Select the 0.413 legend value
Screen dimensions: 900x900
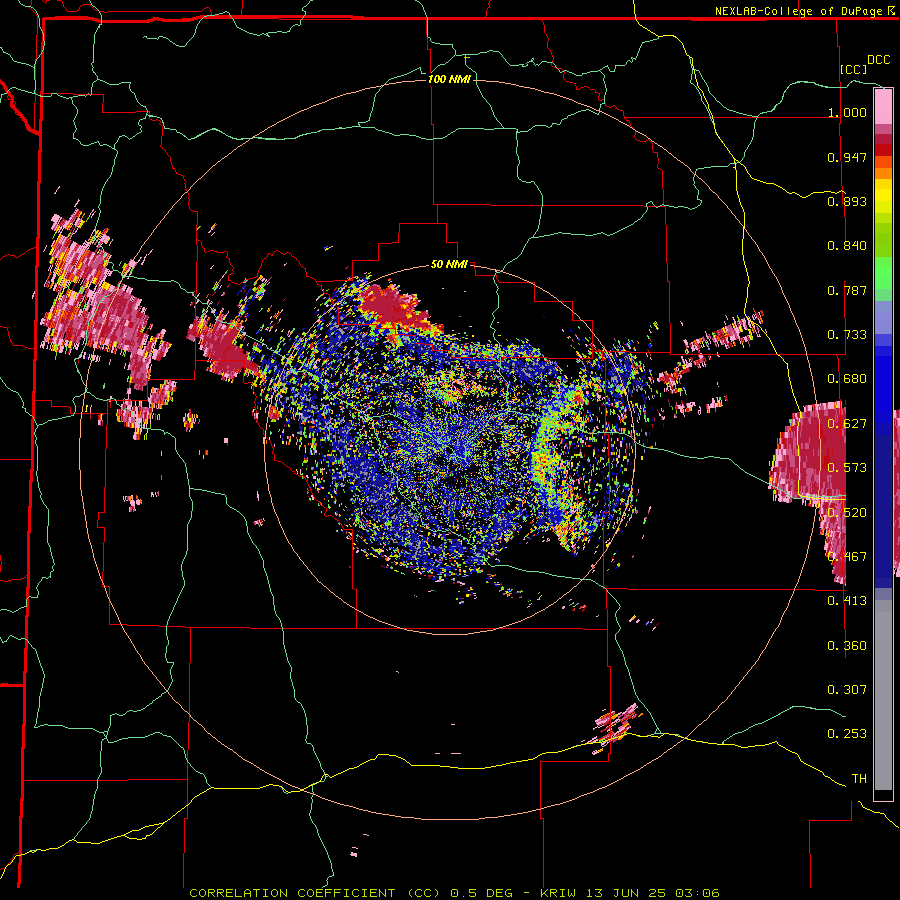tap(847, 601)
